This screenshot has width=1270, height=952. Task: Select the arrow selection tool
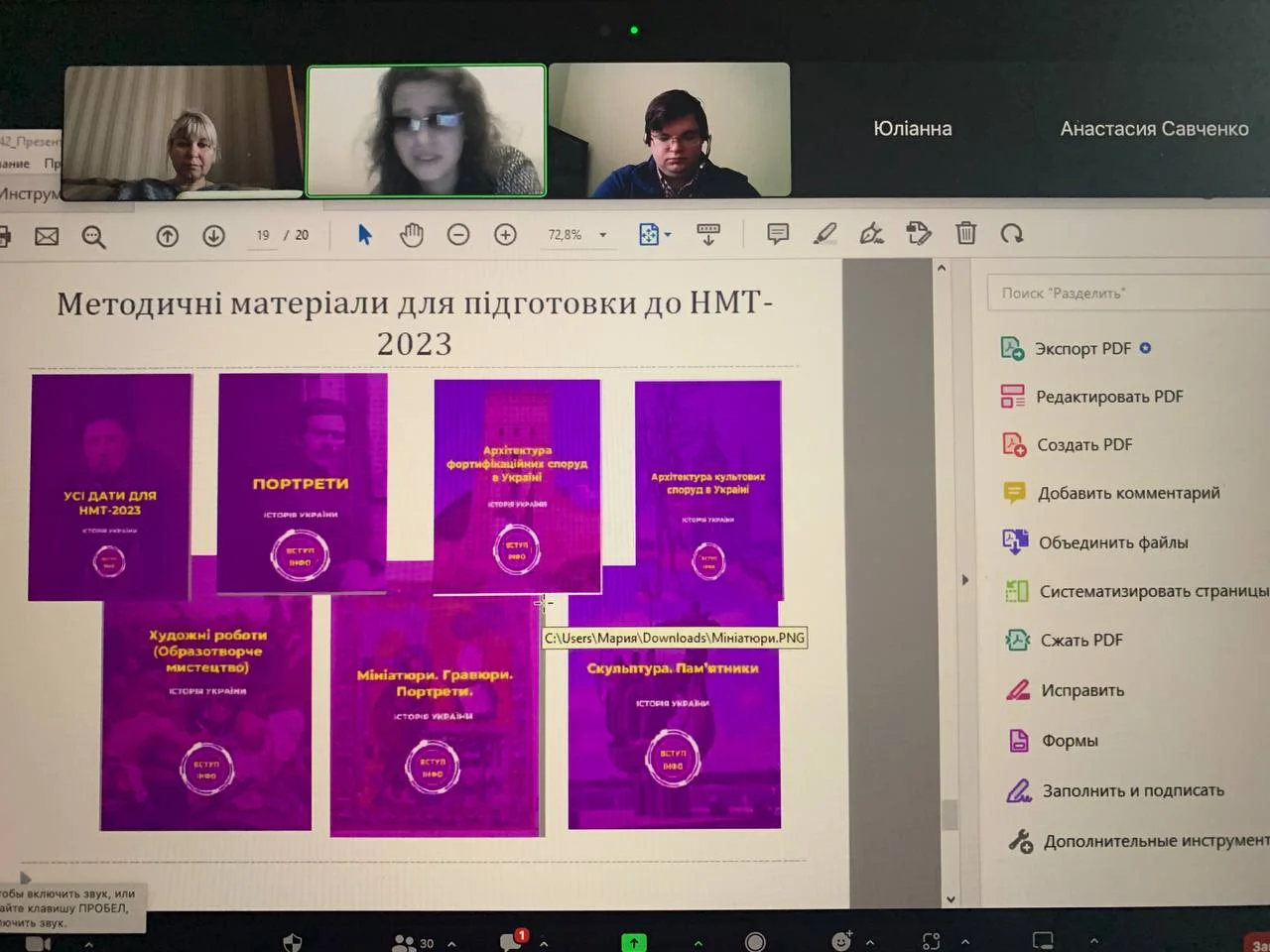pyautogui.click(x=364, y=234)
